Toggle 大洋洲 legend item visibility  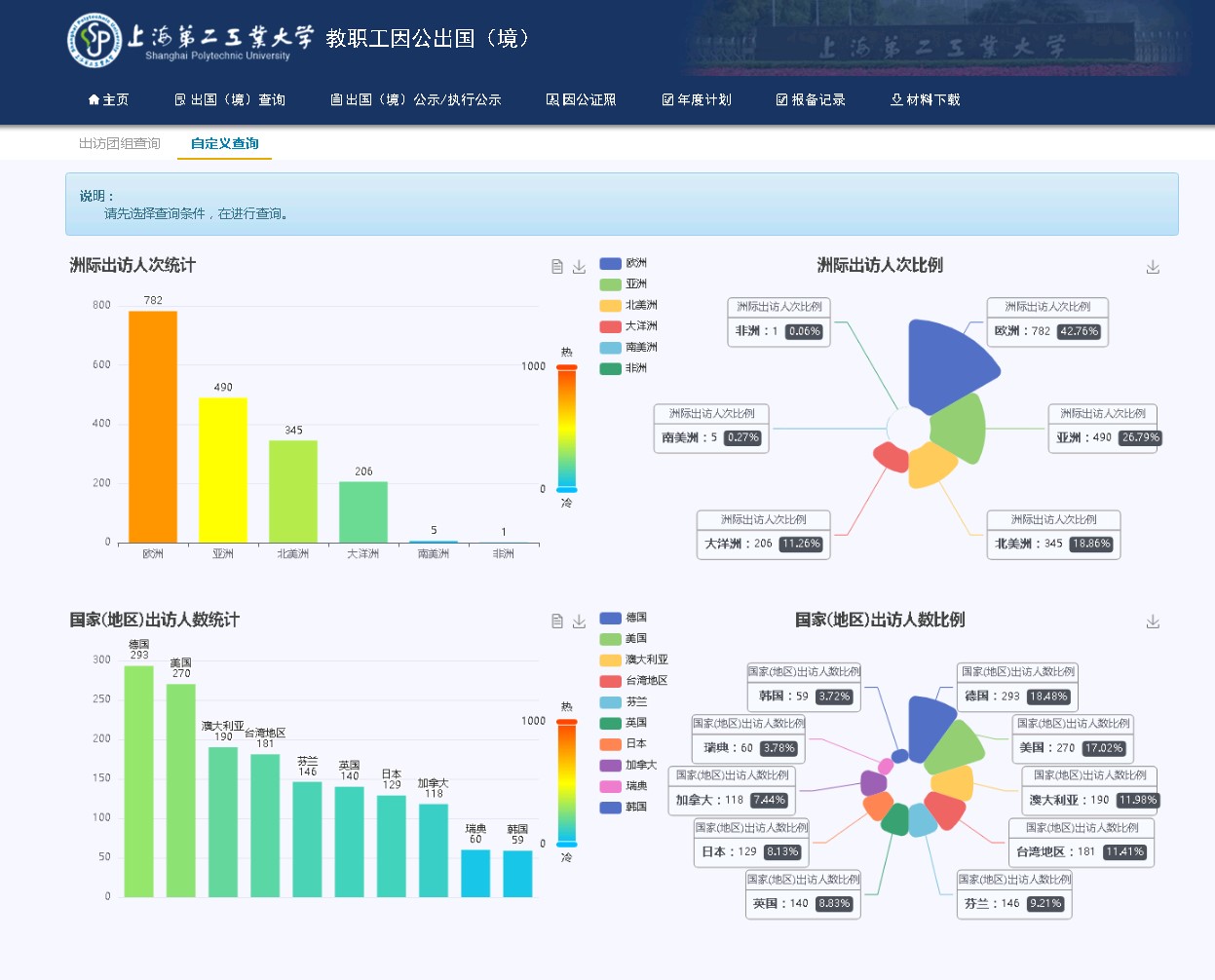click(628, 326)
